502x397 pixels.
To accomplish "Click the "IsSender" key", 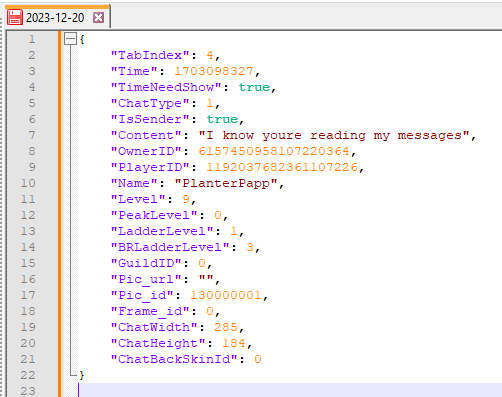I will point(150,119).
